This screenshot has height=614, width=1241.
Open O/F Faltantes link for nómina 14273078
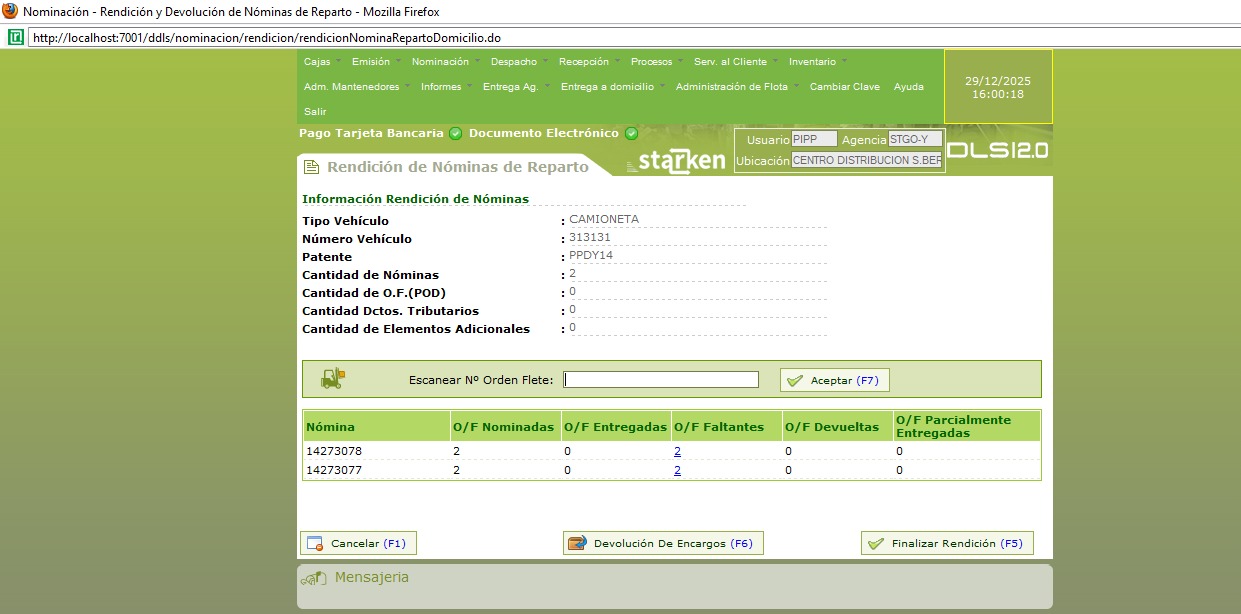[677, 451]
